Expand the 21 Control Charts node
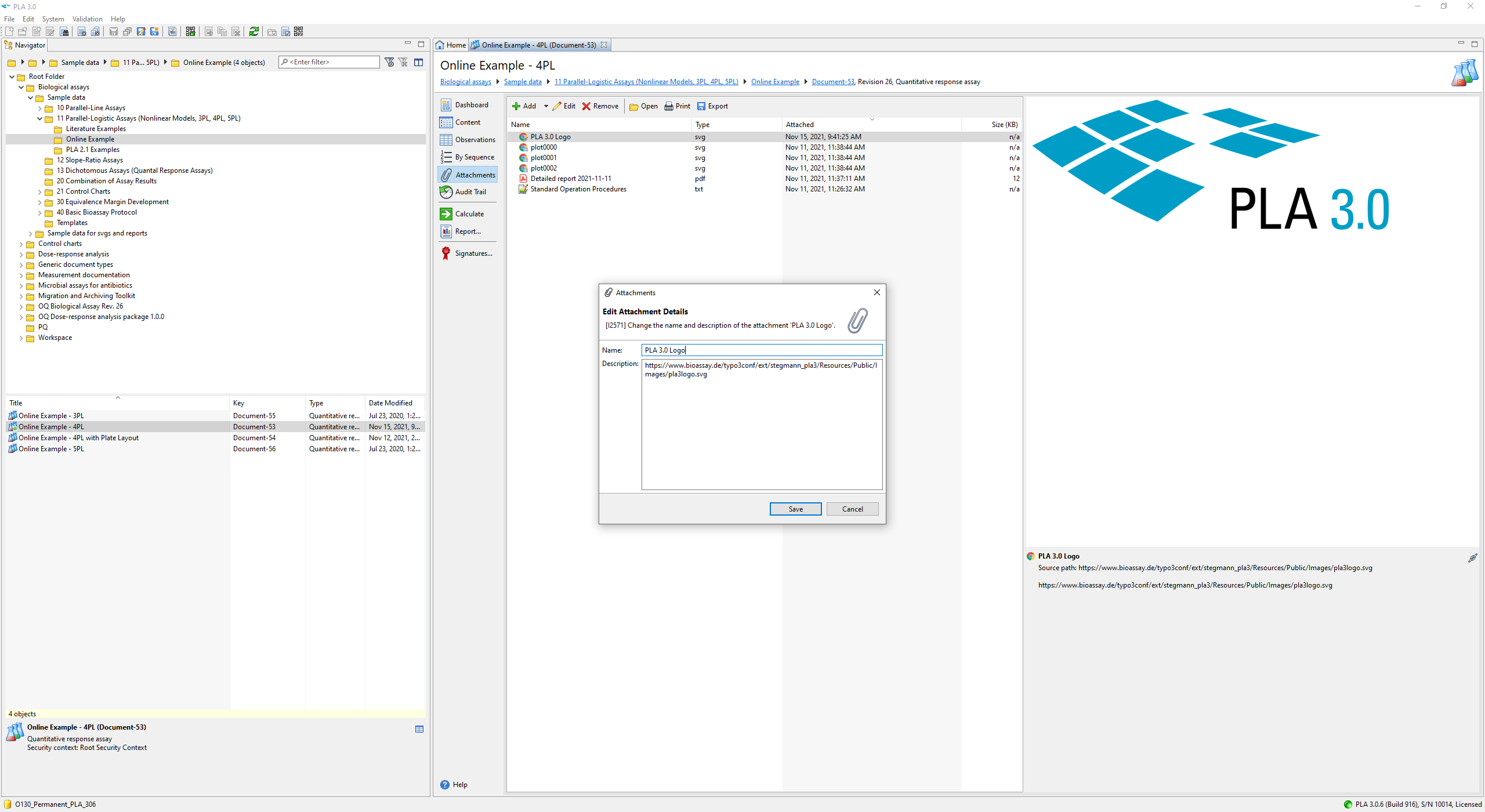The image size is (1485, 812). pos(39,192)
